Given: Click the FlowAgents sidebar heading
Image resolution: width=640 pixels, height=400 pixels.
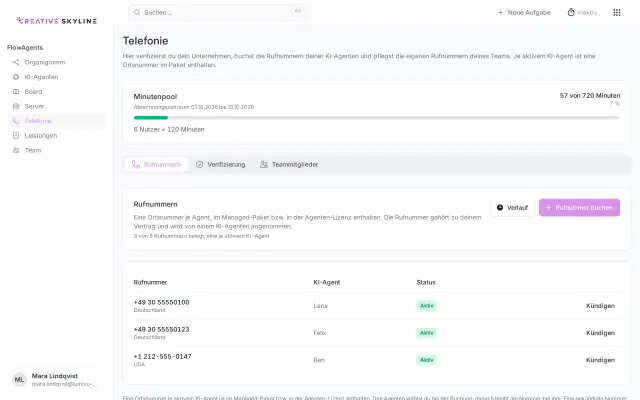Looking at the screenshot, I should [25, 48].
